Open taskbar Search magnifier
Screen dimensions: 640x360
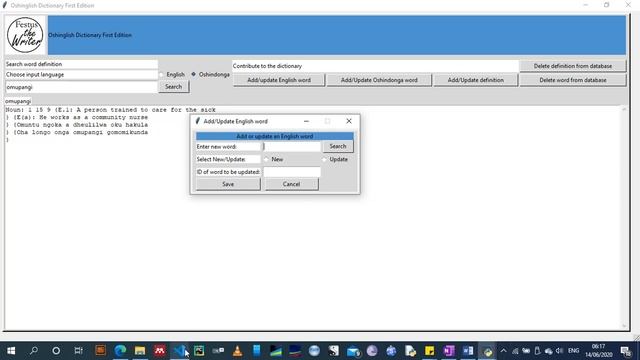(34, 351)
